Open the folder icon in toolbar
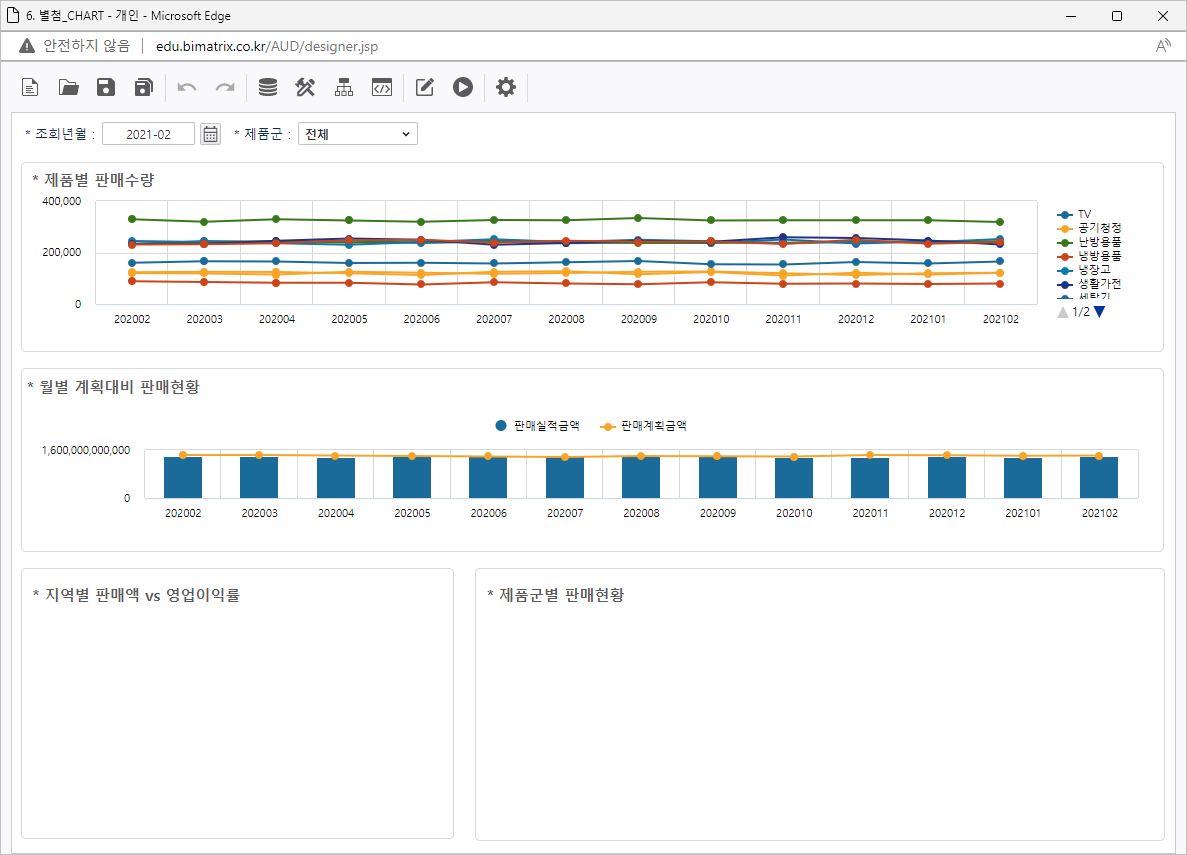The image size is (1187, 855). click(x=69, y=88)
